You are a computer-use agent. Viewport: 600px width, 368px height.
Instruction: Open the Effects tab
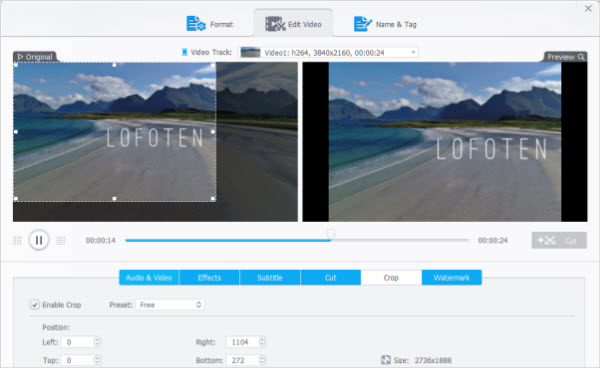209,278
